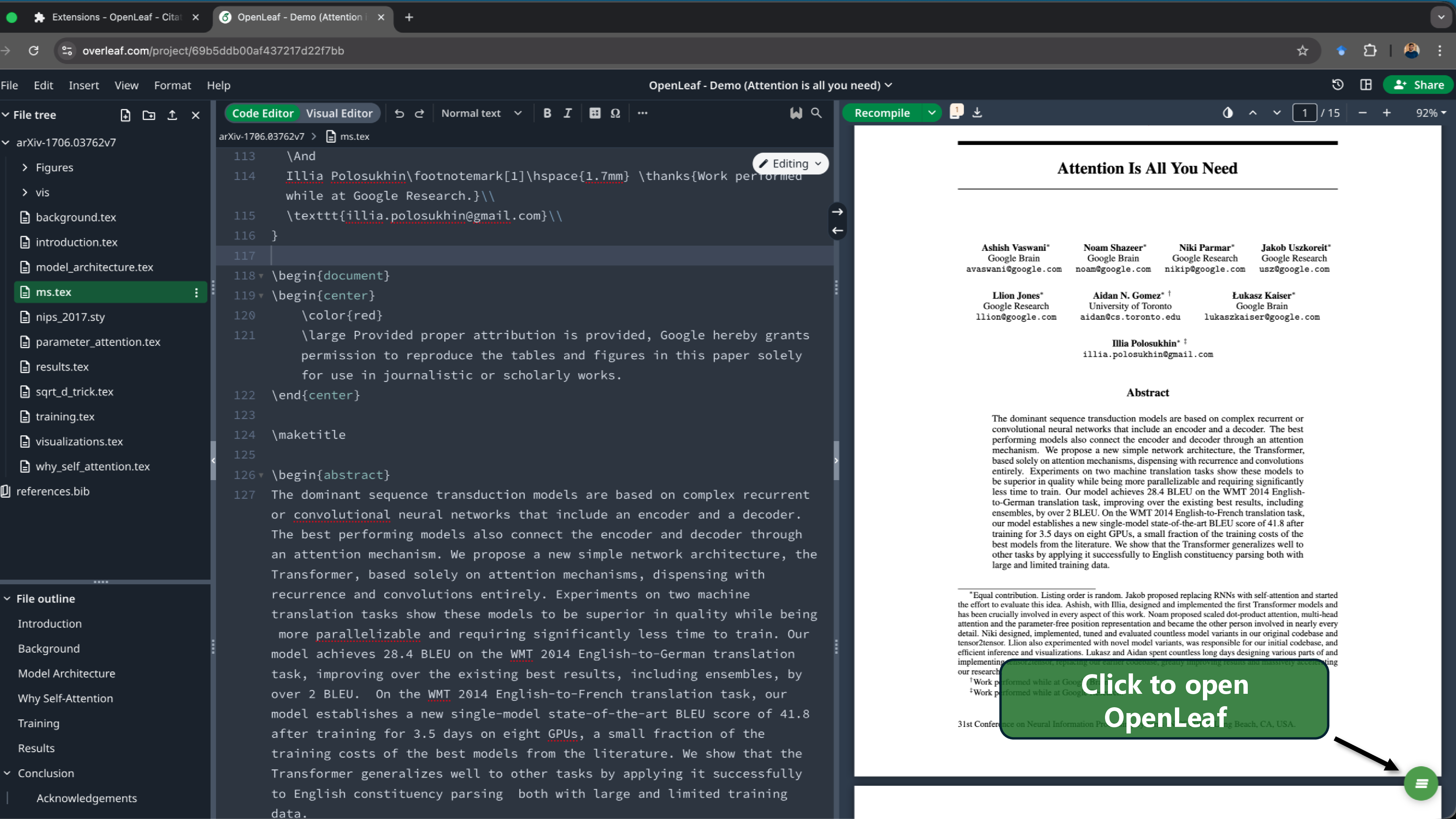The image size is (1456, 819).
Task: Create a new file in file tree
Action: point(126,115)
